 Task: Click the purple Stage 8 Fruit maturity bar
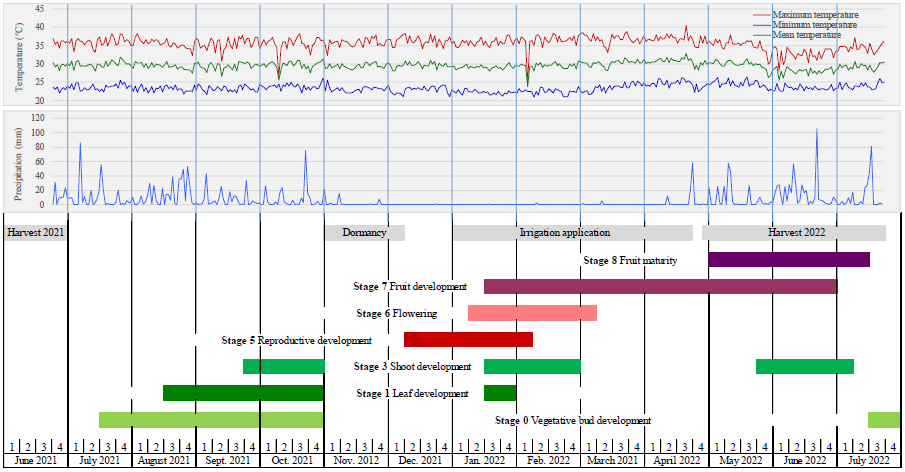(x=788, y=260)
